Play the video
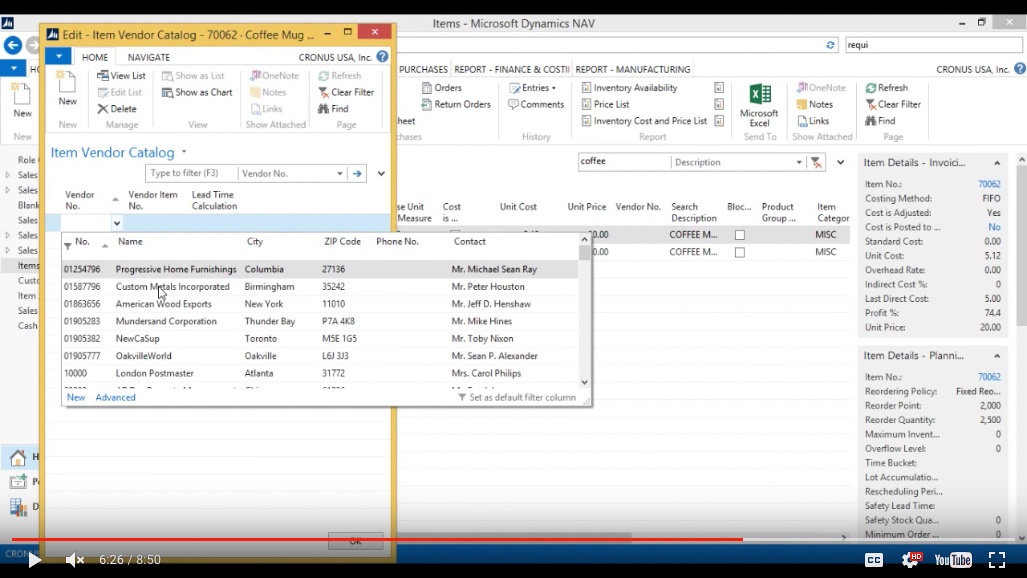The height and width of the screenshot is (578, 1027). (x=34, y=560)
